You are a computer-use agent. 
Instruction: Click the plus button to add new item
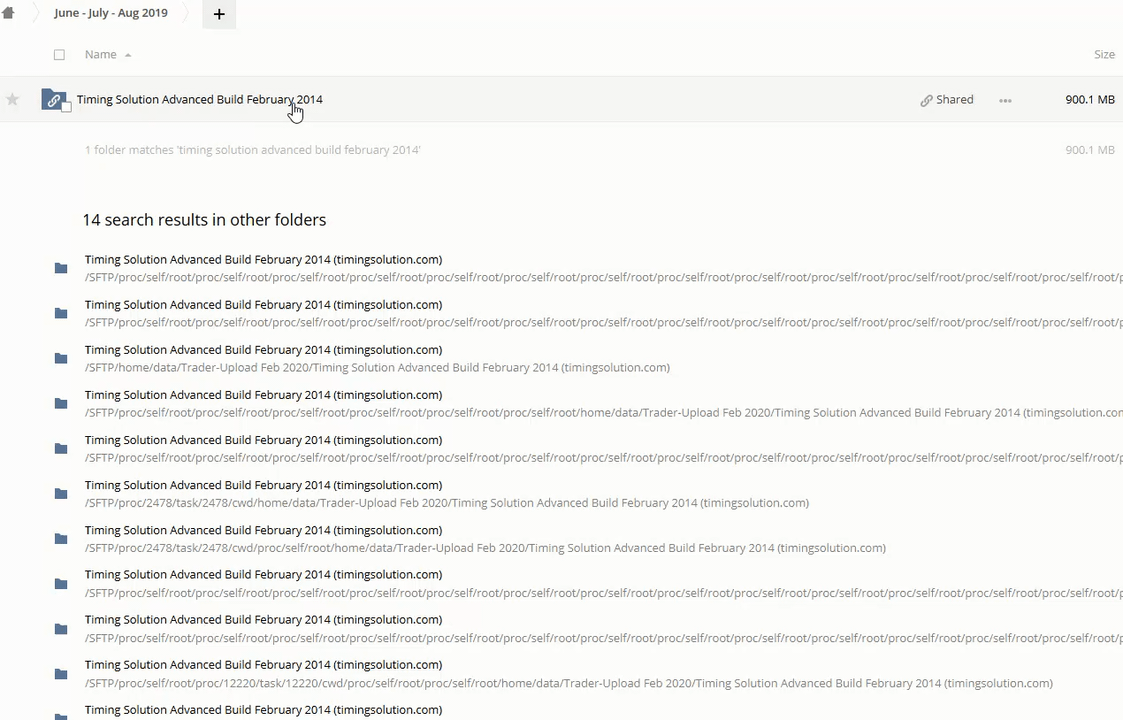click(219, 14)
